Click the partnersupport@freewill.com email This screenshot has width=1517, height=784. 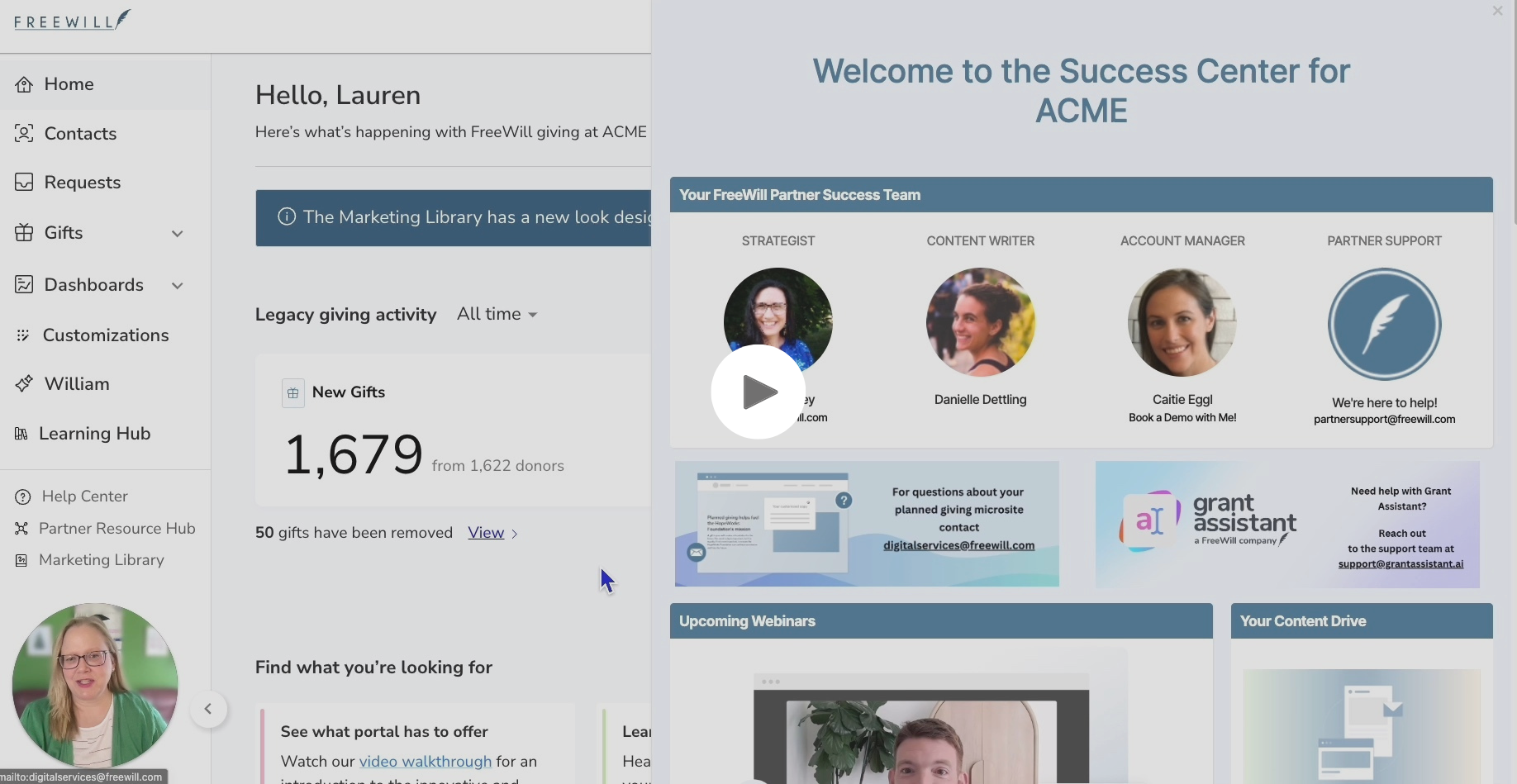pos(1384,419)
